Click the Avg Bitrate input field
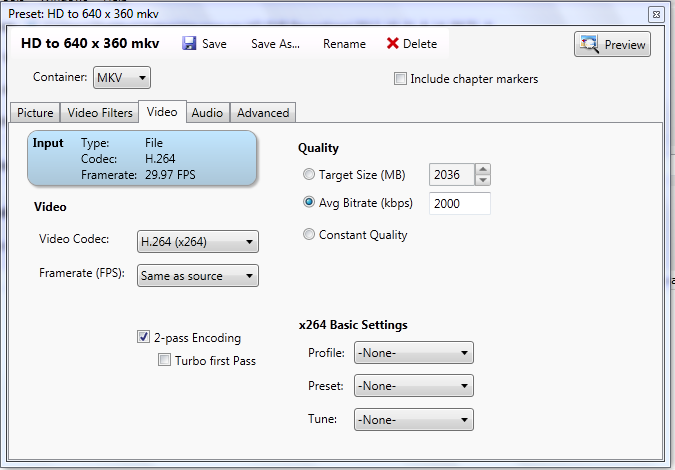 (459, 204)
